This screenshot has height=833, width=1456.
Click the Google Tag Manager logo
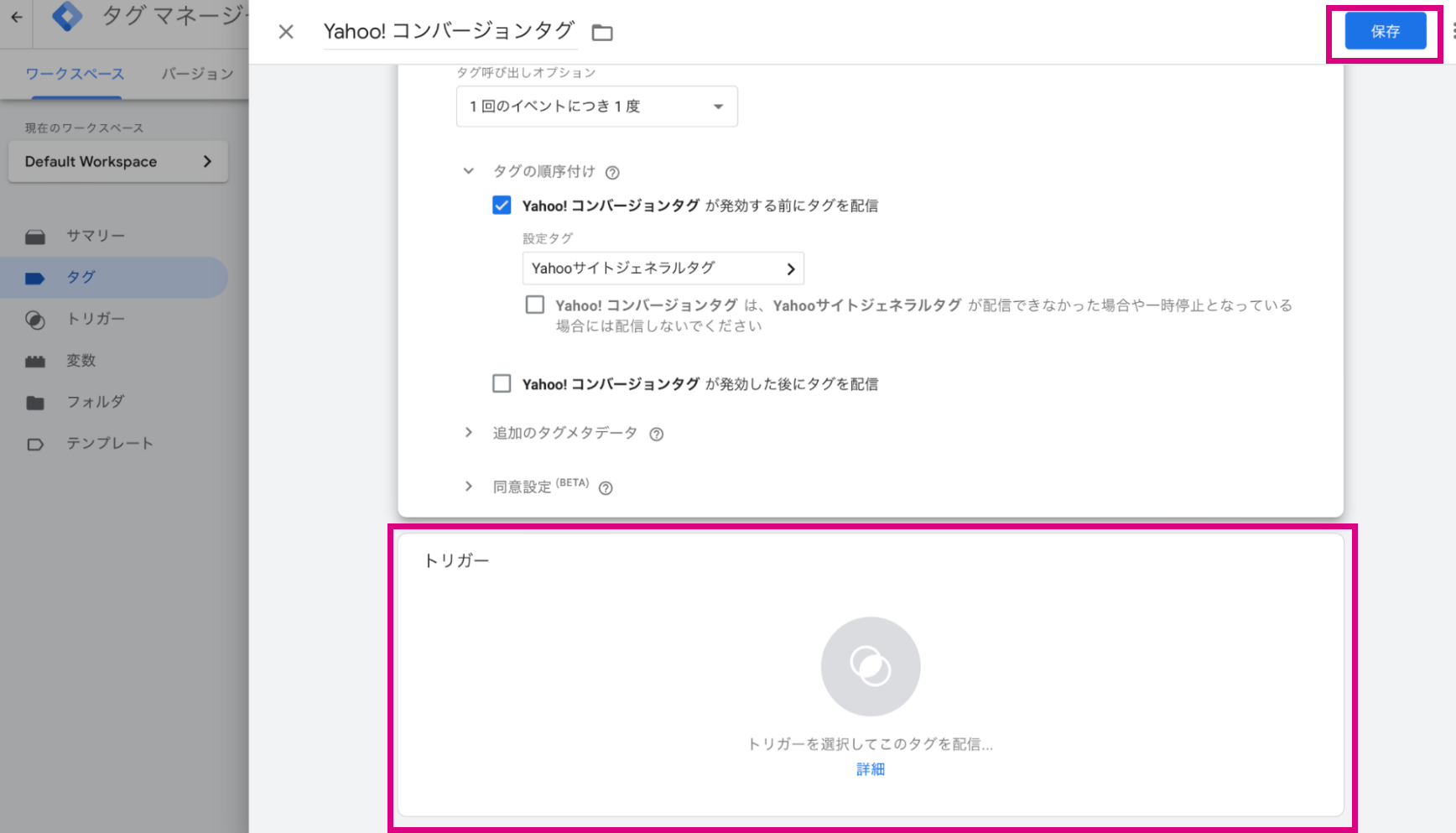(x=67, y=16)
